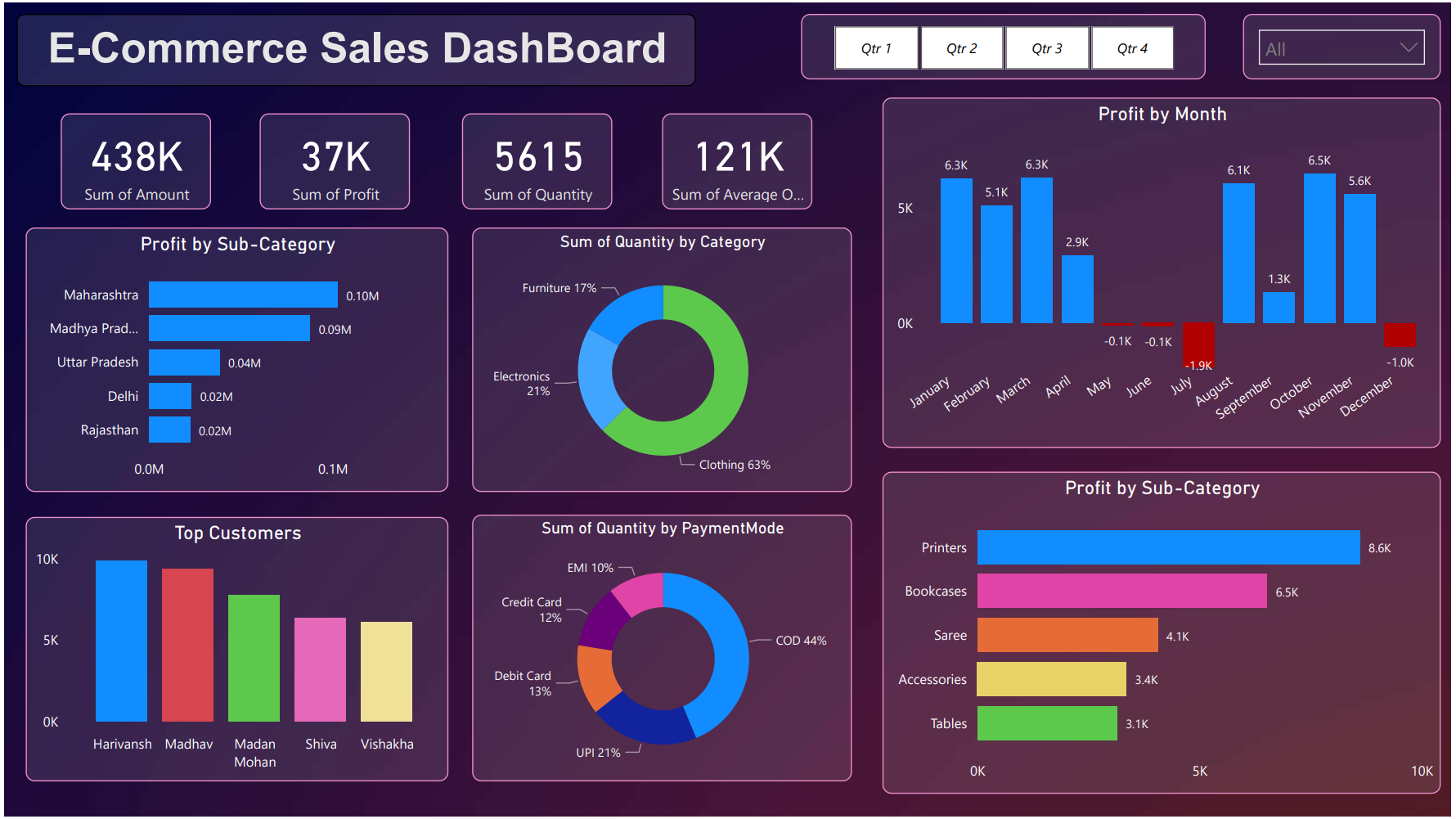Choose the Qtr 4 slicer button

pos(1132,48)
